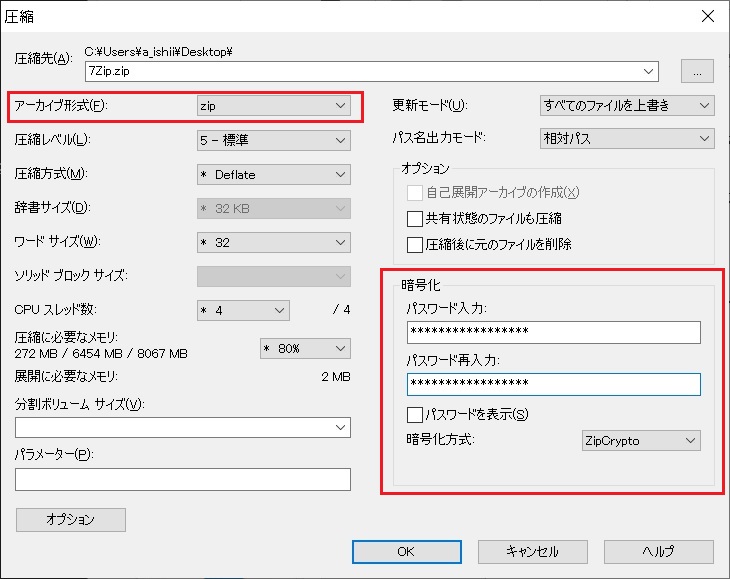
Task: Click the オプション button at bottom left
Action: [x=71, y=519]
